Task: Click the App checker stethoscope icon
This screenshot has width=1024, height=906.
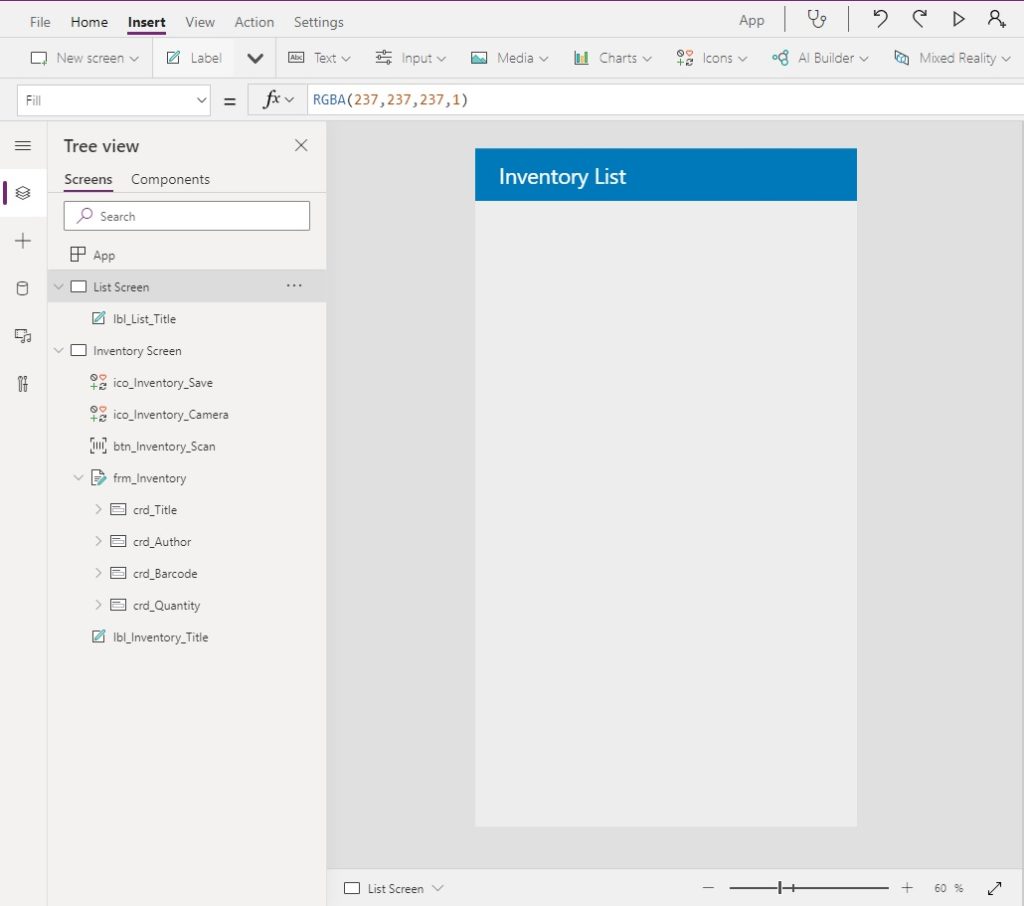Action: pos(817,19)
